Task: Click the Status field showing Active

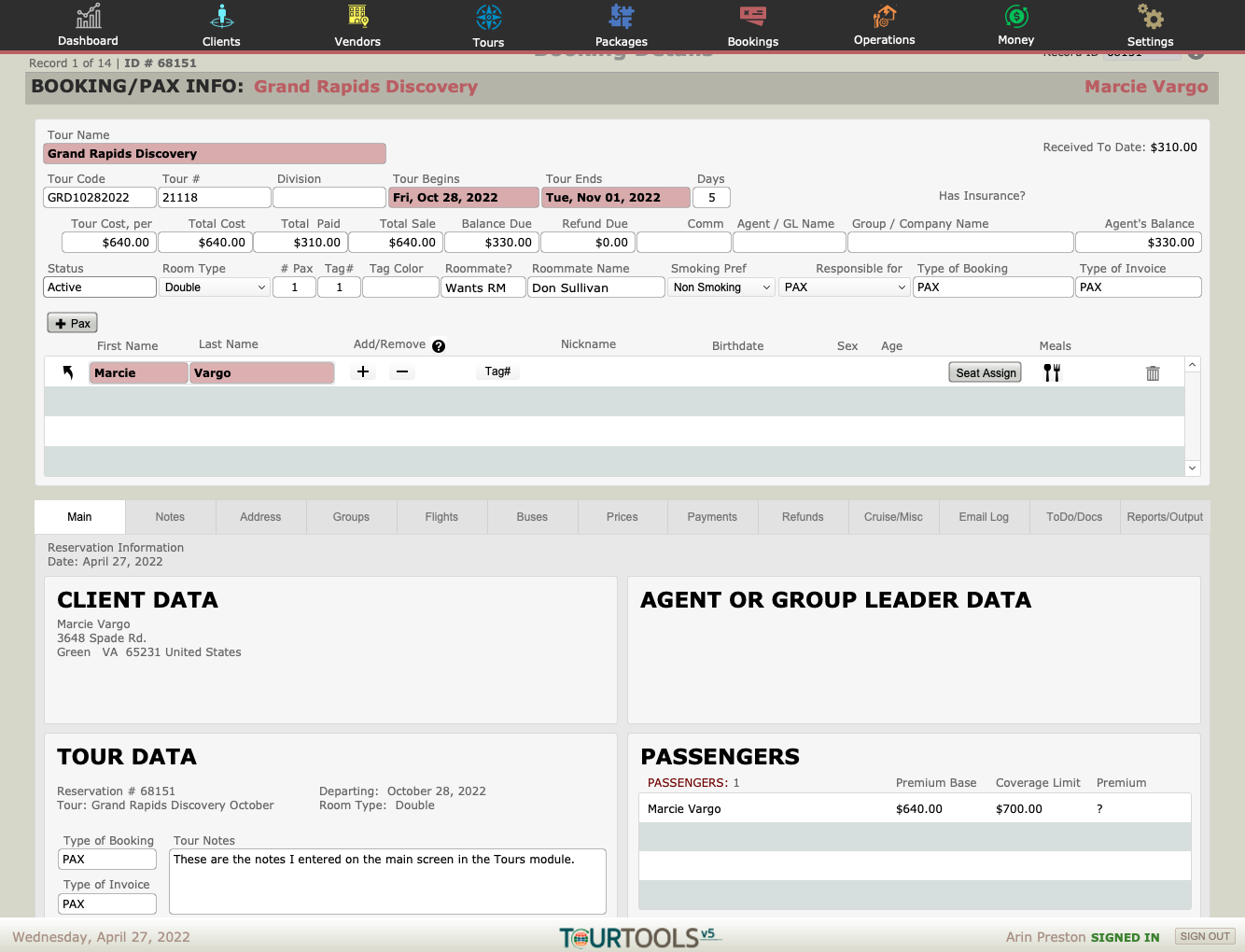Action: (100, 287)
